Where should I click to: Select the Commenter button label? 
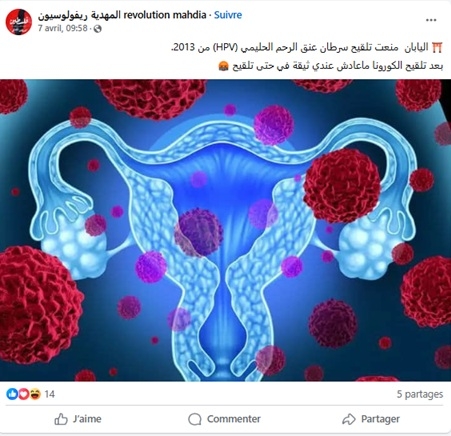point(234,419)
